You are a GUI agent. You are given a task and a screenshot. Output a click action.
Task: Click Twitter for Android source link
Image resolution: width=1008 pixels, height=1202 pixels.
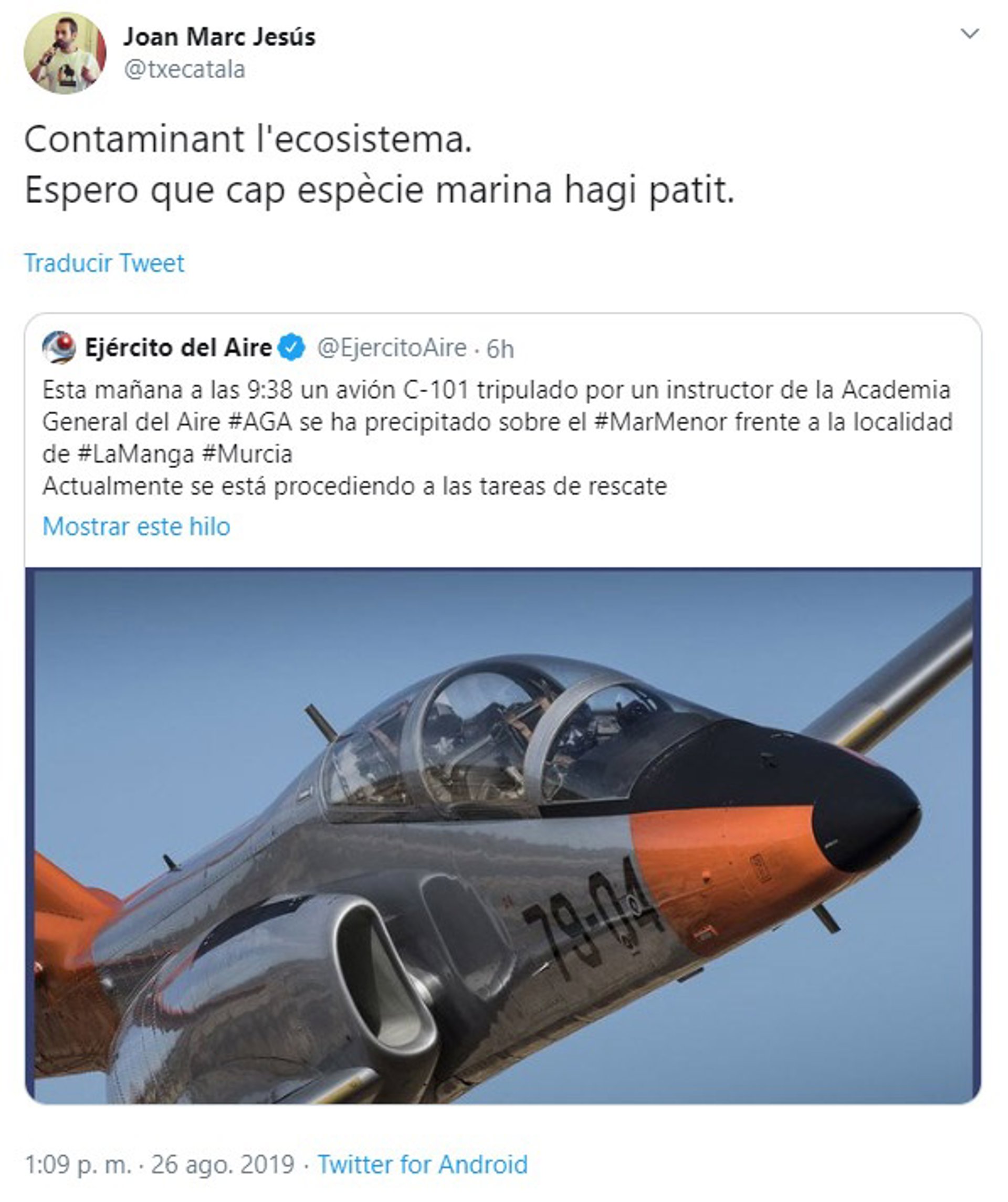423,1165
